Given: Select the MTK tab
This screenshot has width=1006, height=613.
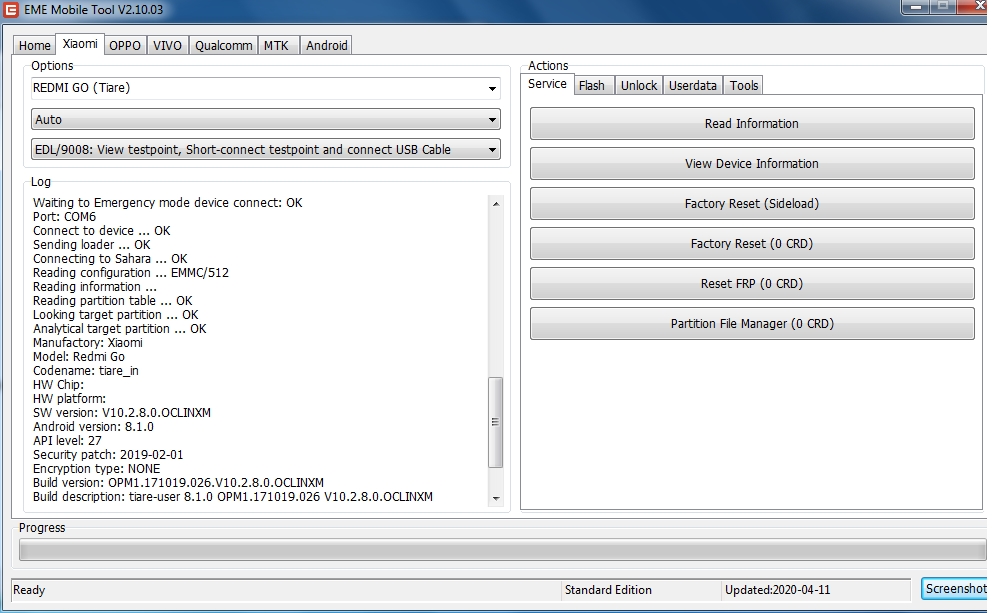Looking at the screenshot, I should click(277, 46).
